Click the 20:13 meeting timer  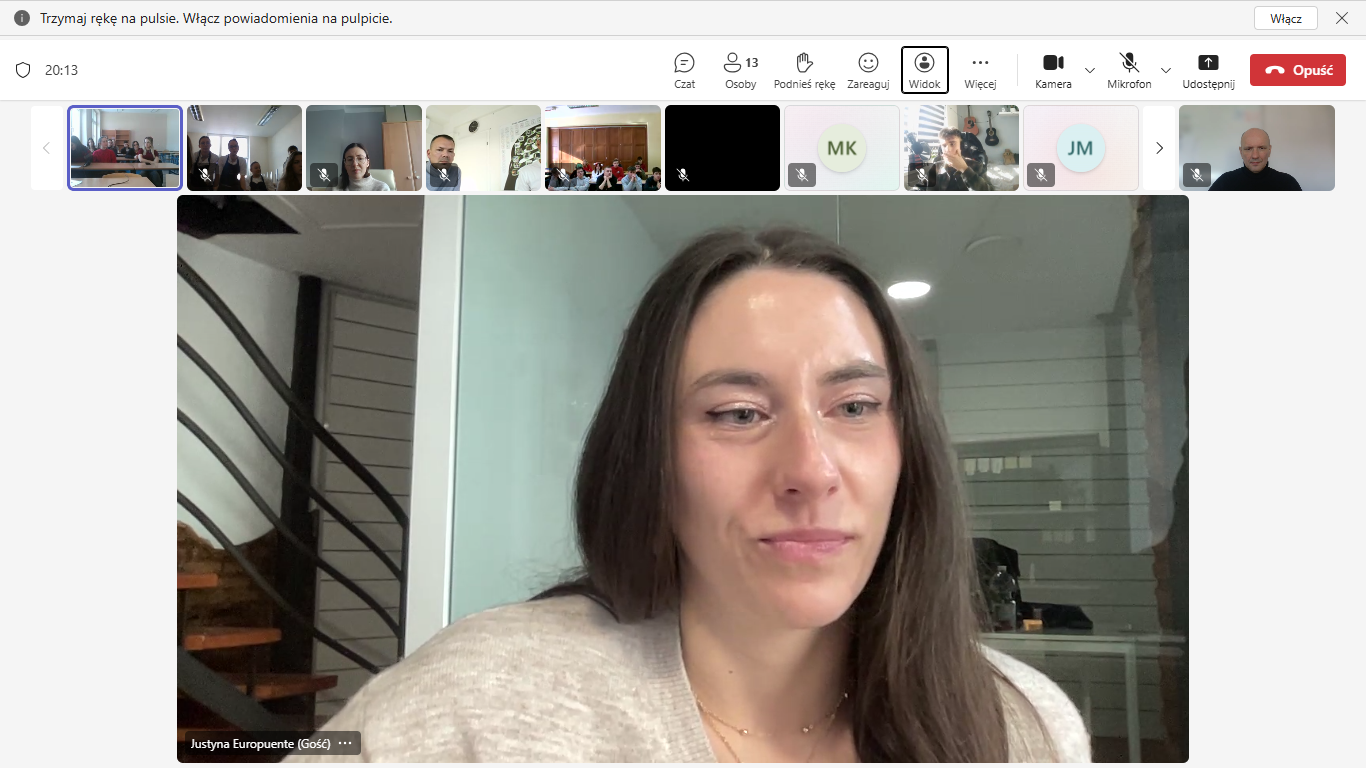click(x=61, y=70)
